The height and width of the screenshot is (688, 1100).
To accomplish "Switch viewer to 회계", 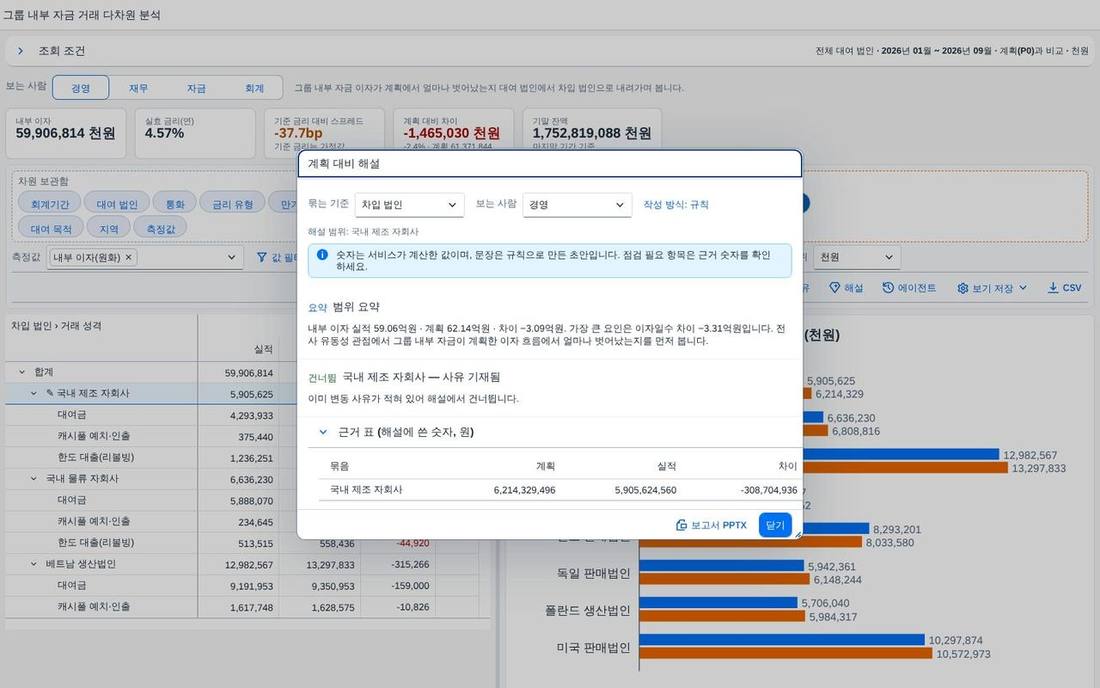I will (255, 88).
